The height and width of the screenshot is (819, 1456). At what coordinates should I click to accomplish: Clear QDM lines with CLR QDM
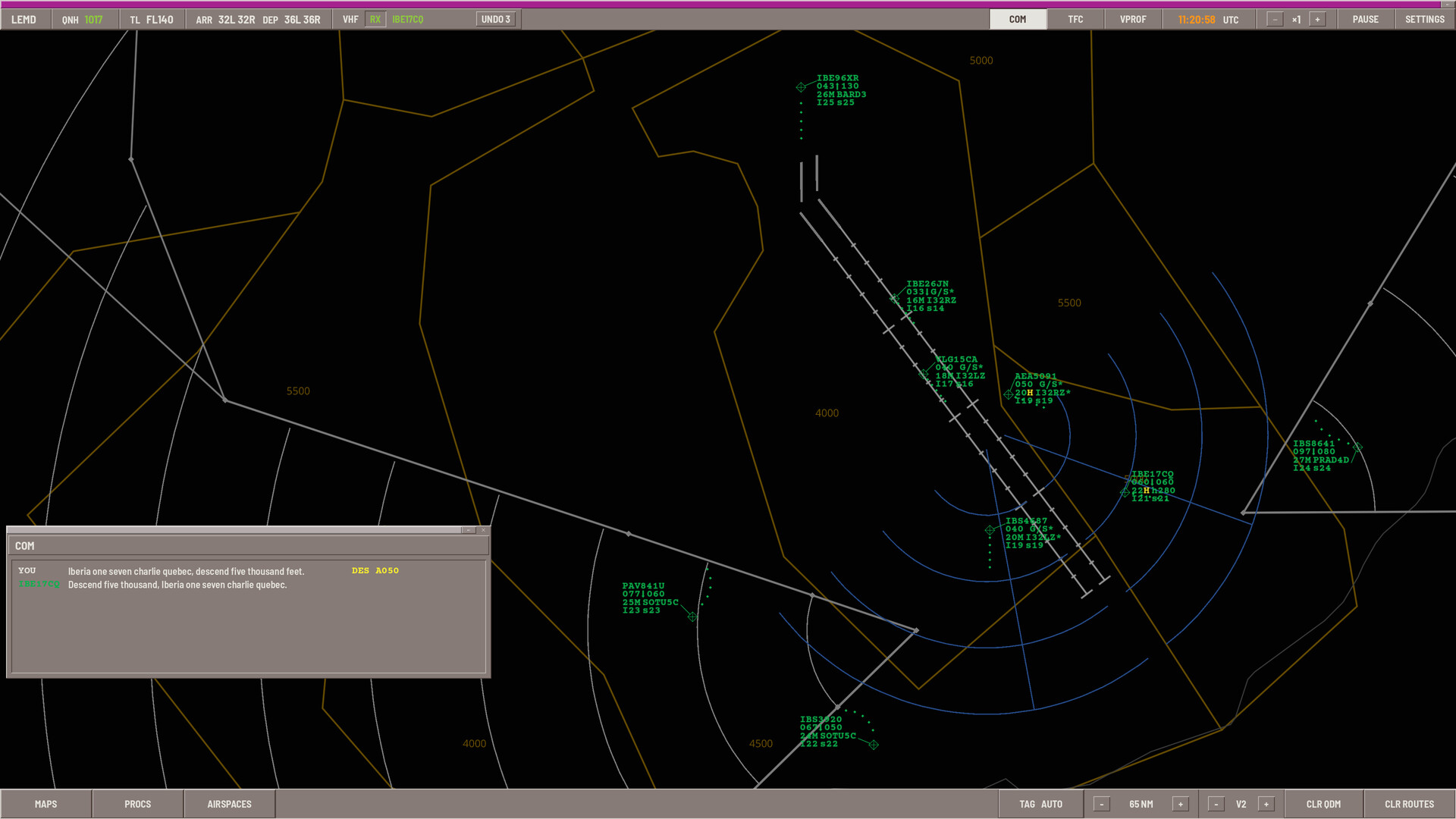coord(1323,805)
